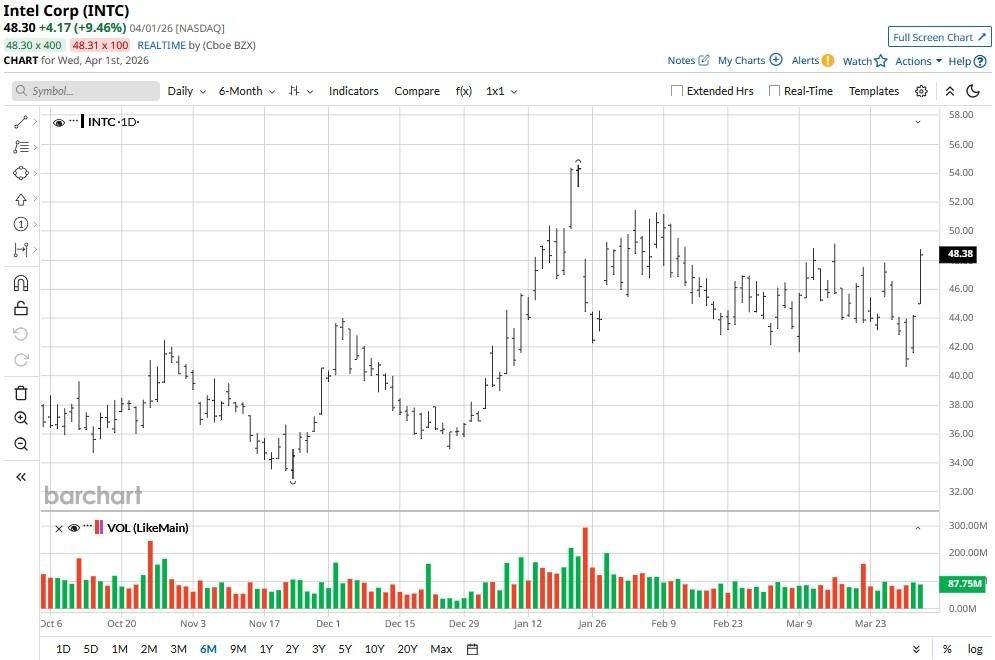Select the 5Y time range
The image size is (995, 660).
point(345,649)
